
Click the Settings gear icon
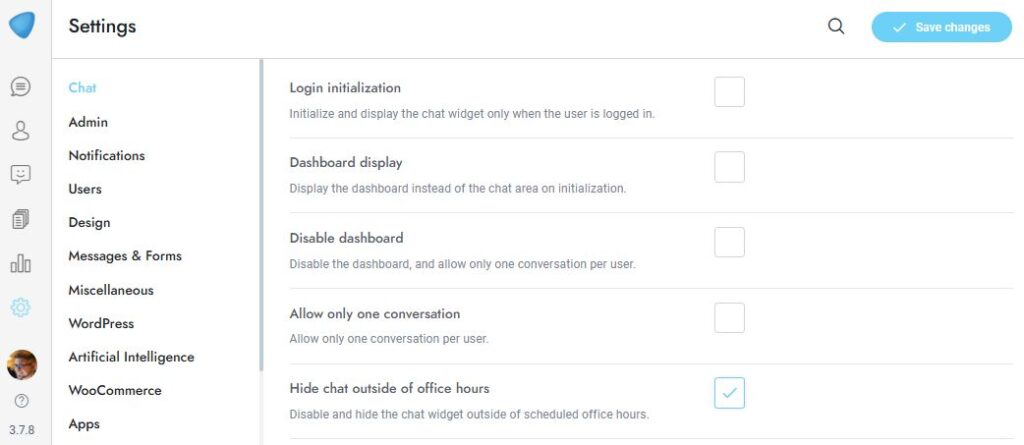click(21, 307)
